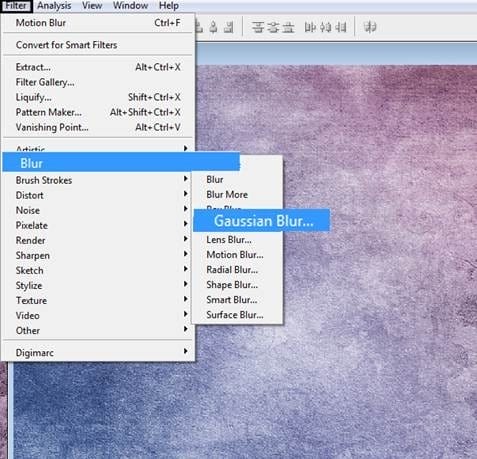This screenshot has width=477, height=459.
Task: Select Shape Blur... filter
Action: [237, 285]
